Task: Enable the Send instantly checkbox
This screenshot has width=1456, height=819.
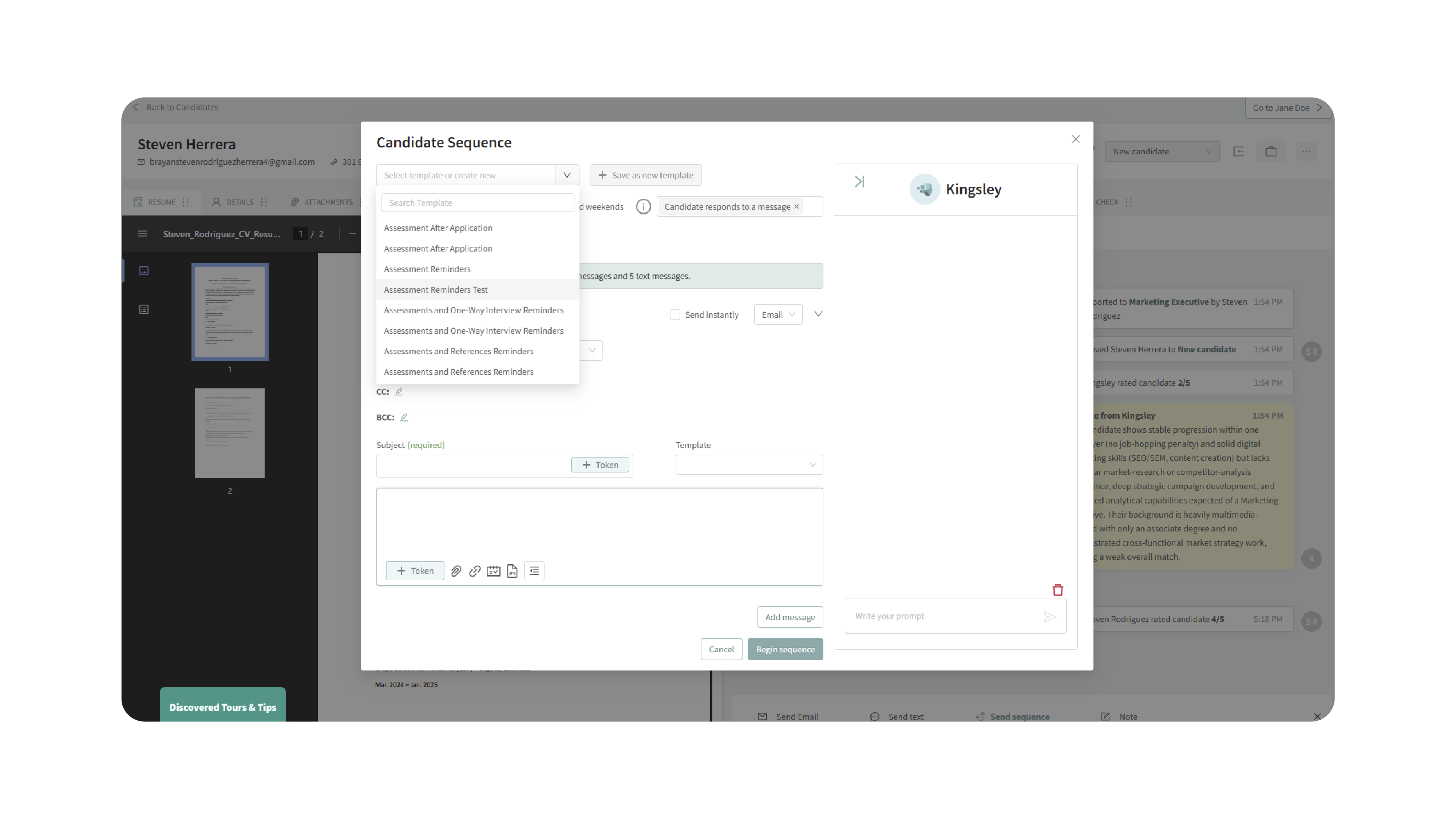Action: (x=675, y=314)
